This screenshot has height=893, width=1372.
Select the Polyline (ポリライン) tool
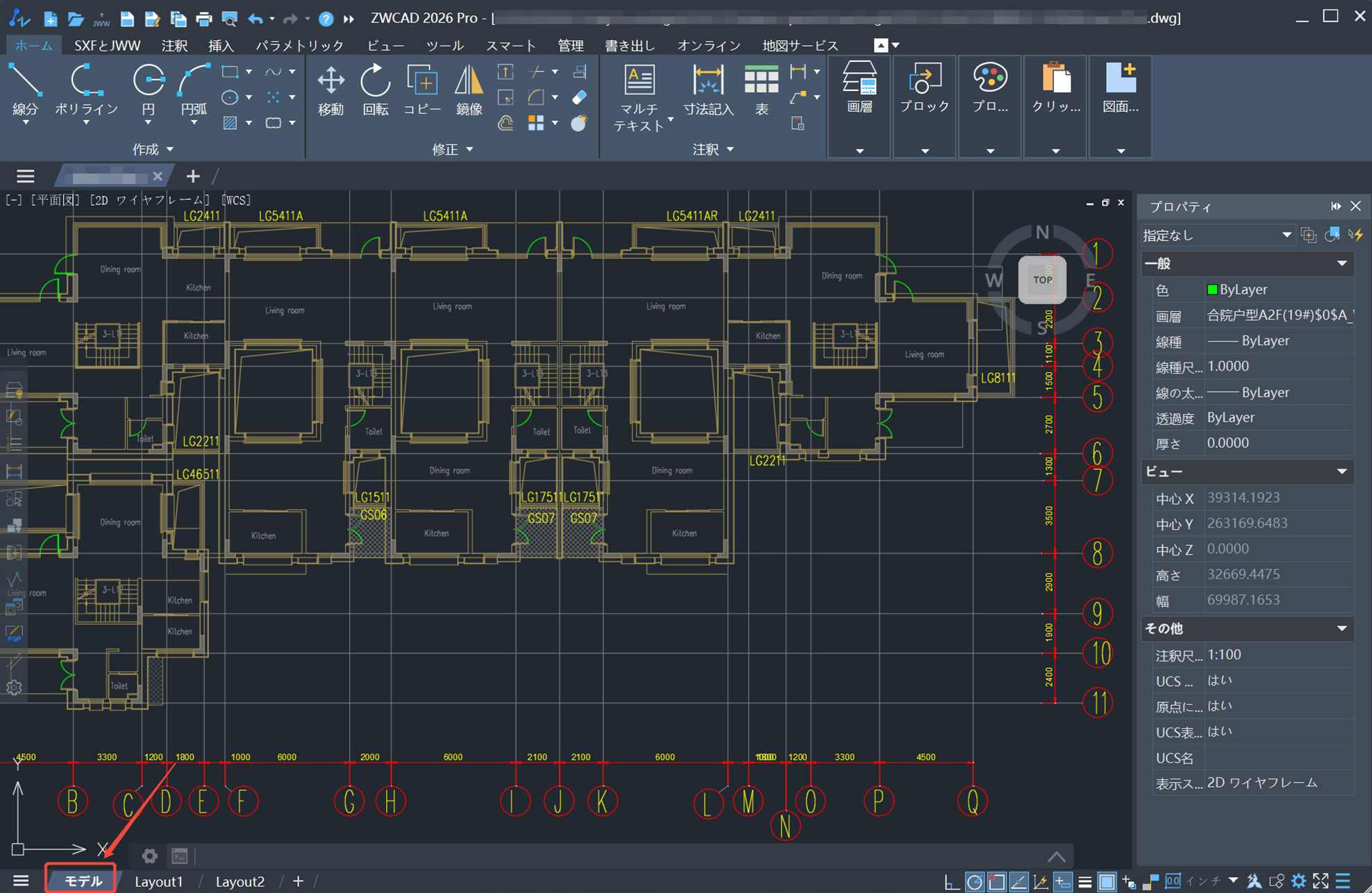coord(86,88)
